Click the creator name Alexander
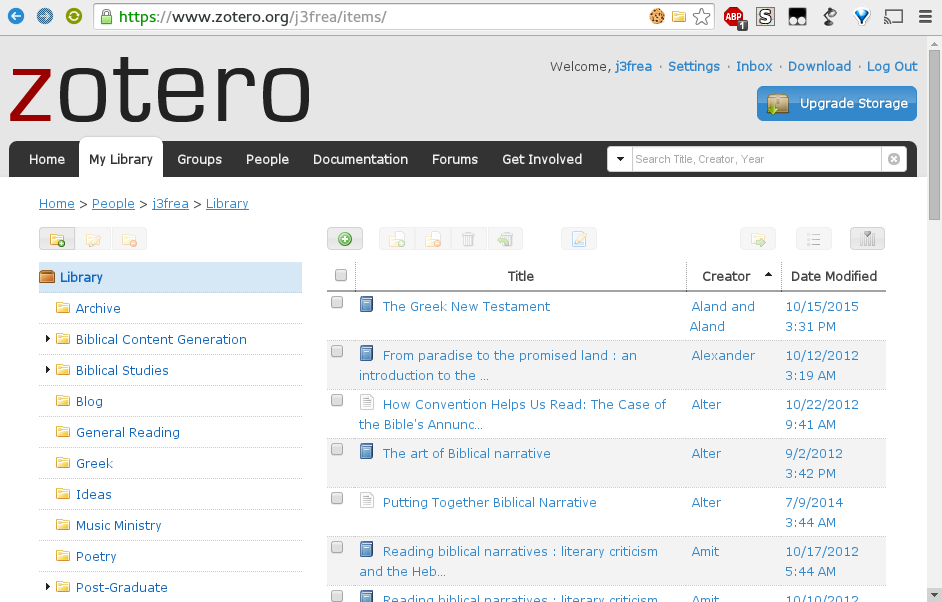Image resolution: width=942 pixels, height=602 pixels. pyautogui.click(x=723, y=356)
